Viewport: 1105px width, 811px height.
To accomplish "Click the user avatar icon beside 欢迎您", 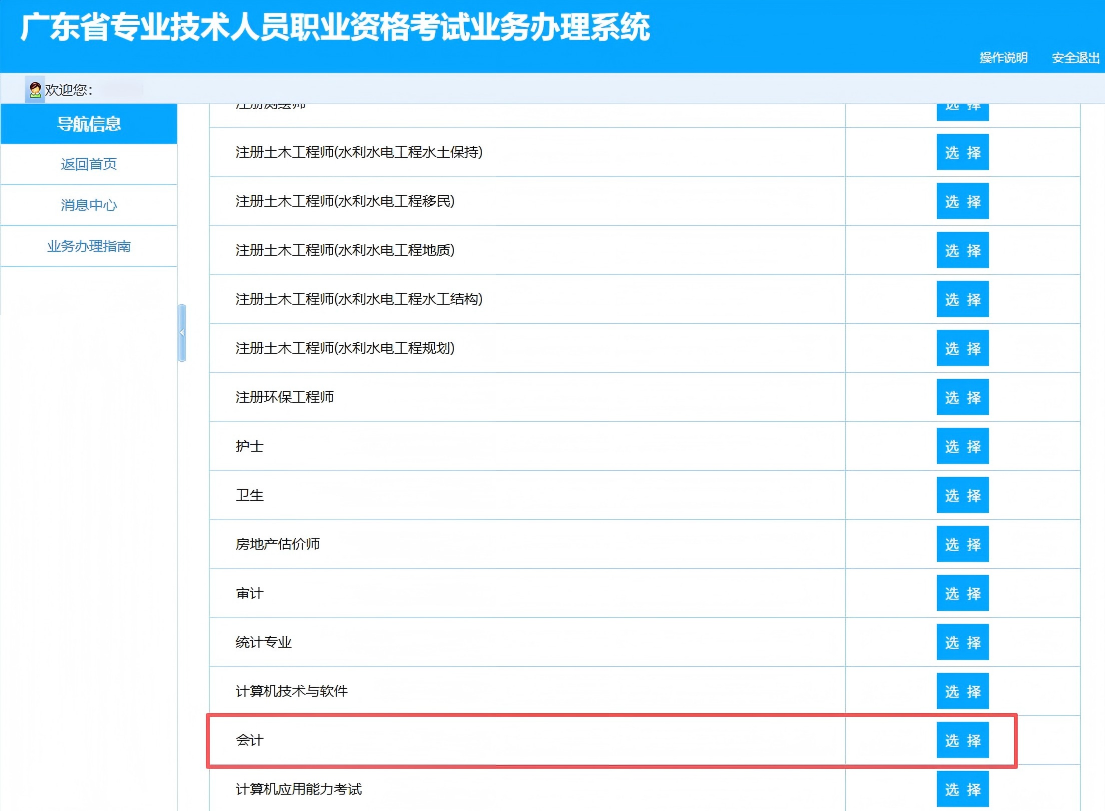I will (33, 88).
